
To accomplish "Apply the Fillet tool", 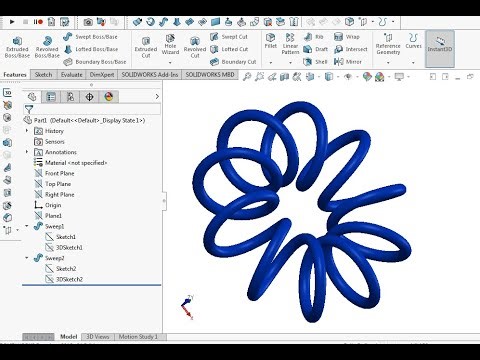I will (x=270, y=41).
